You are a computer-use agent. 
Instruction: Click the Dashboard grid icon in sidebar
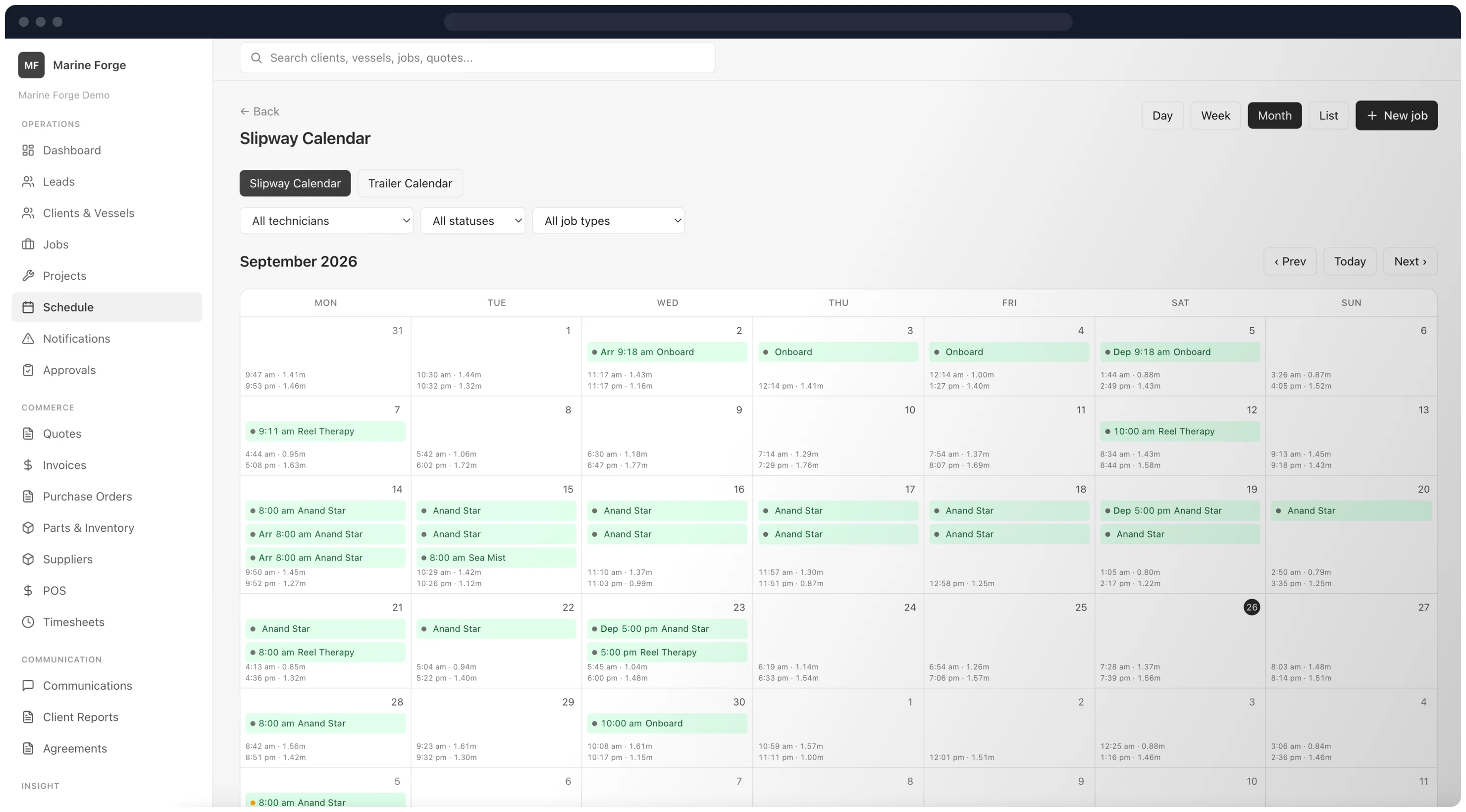point(28,150)
